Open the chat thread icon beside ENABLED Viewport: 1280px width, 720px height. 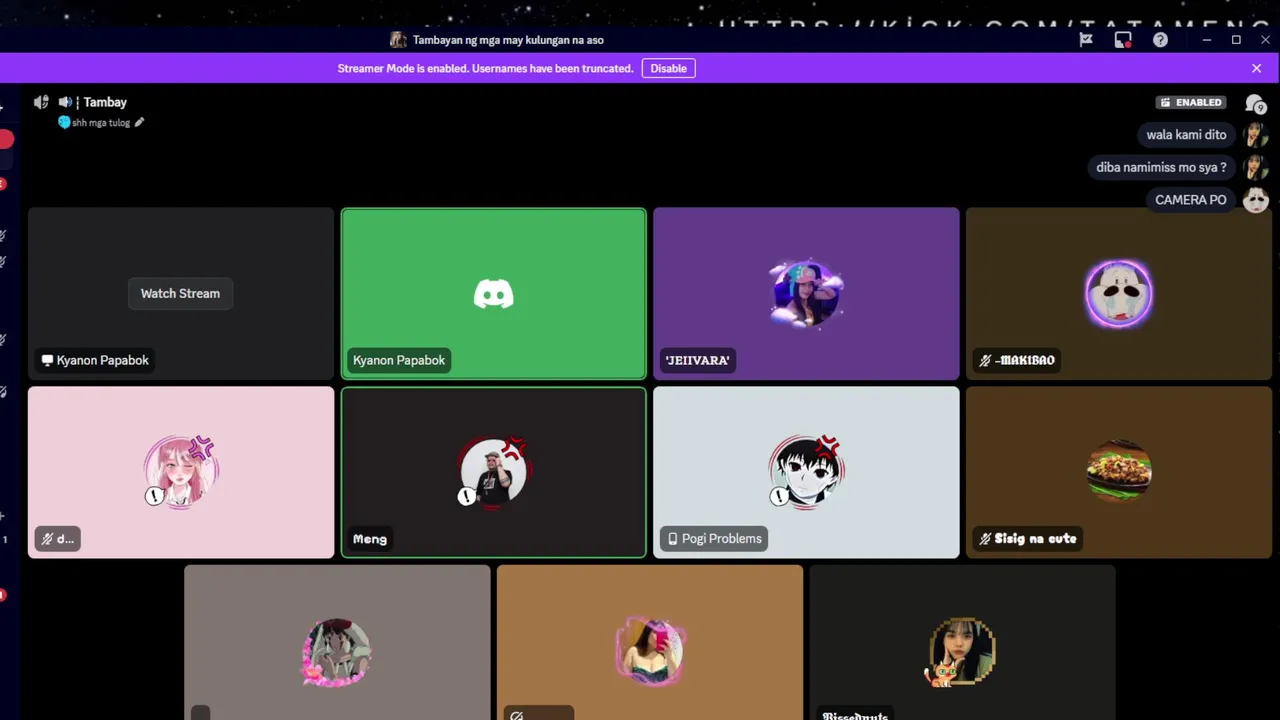click(x=1255, y=103)
